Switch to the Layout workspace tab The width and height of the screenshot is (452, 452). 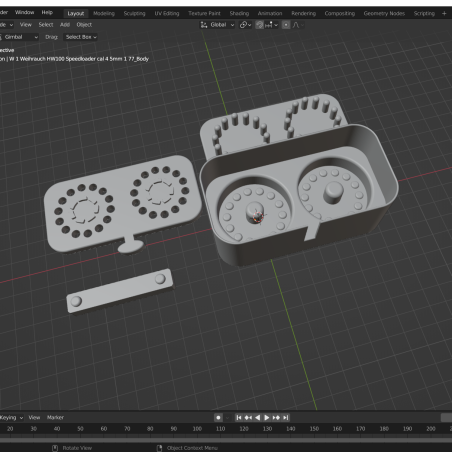click(x=76, y=13)
